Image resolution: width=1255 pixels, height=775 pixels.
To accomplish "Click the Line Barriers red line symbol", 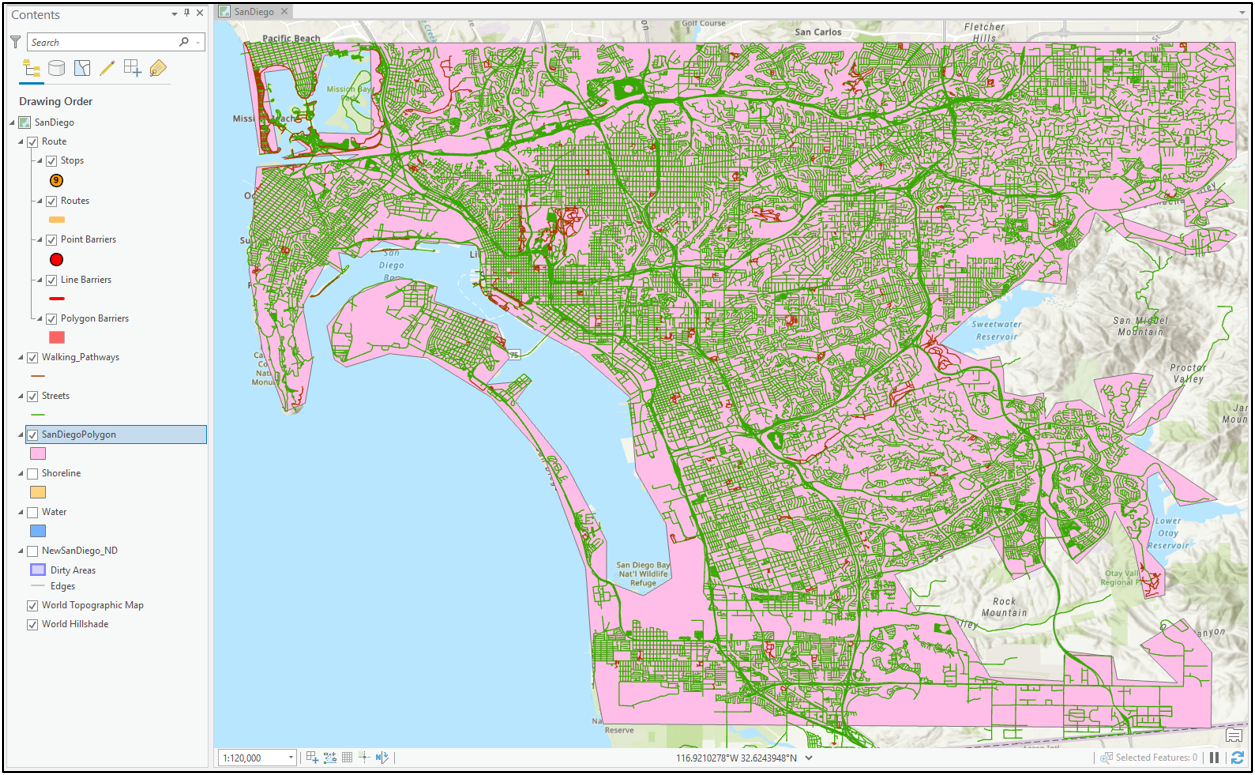I will (x=56, y=298).
